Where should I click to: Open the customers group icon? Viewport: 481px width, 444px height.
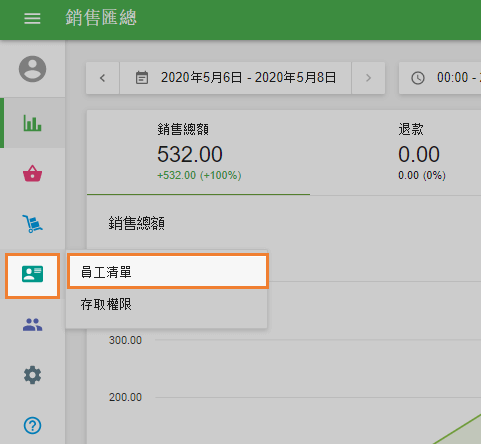(32, 324)
